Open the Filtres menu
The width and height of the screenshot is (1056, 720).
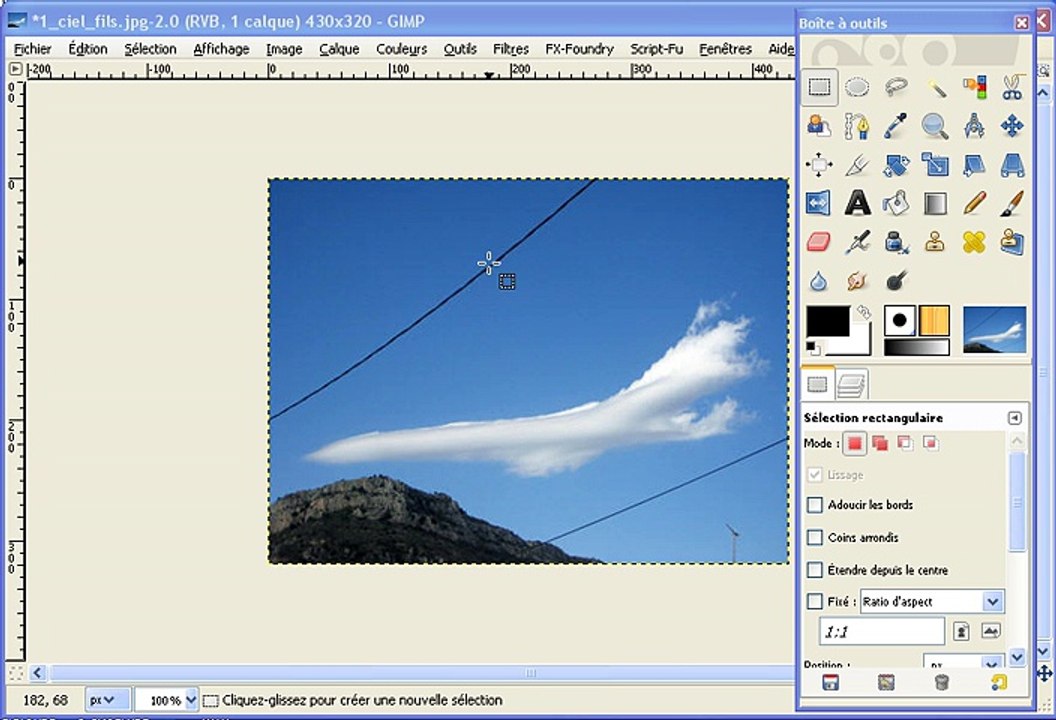coord(510,49)
